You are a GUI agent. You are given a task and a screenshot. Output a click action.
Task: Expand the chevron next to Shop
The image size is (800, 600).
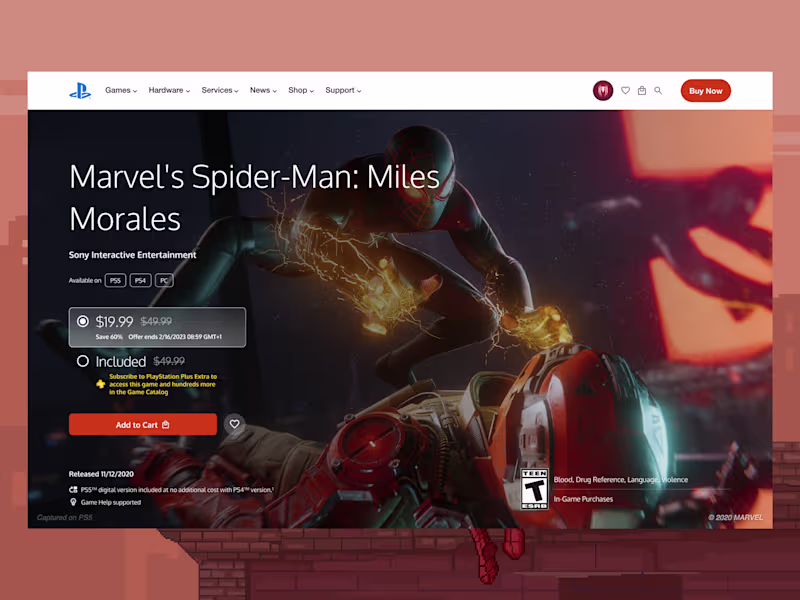[312, 91]
